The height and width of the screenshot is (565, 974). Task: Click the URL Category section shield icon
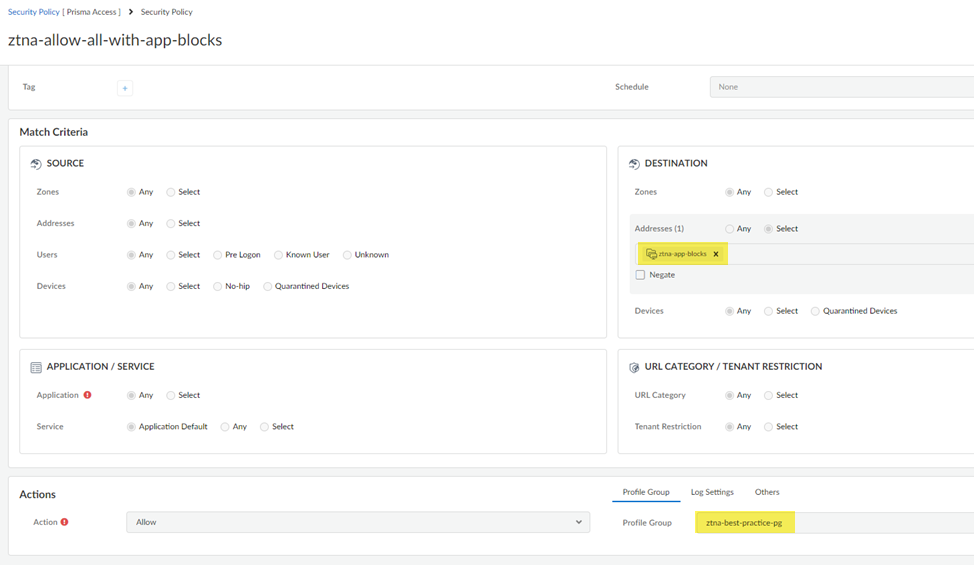tap(634, 368)
